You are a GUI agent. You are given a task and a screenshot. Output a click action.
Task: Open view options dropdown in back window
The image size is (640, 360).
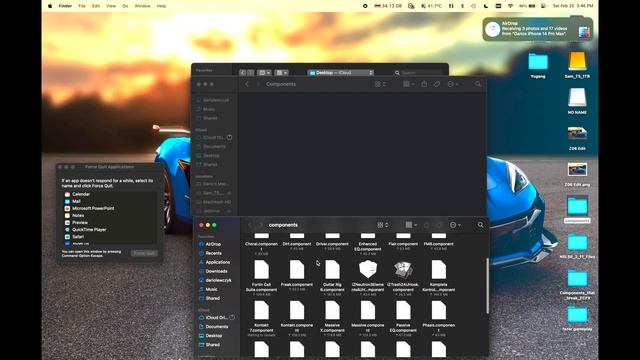tap(264, 73)
